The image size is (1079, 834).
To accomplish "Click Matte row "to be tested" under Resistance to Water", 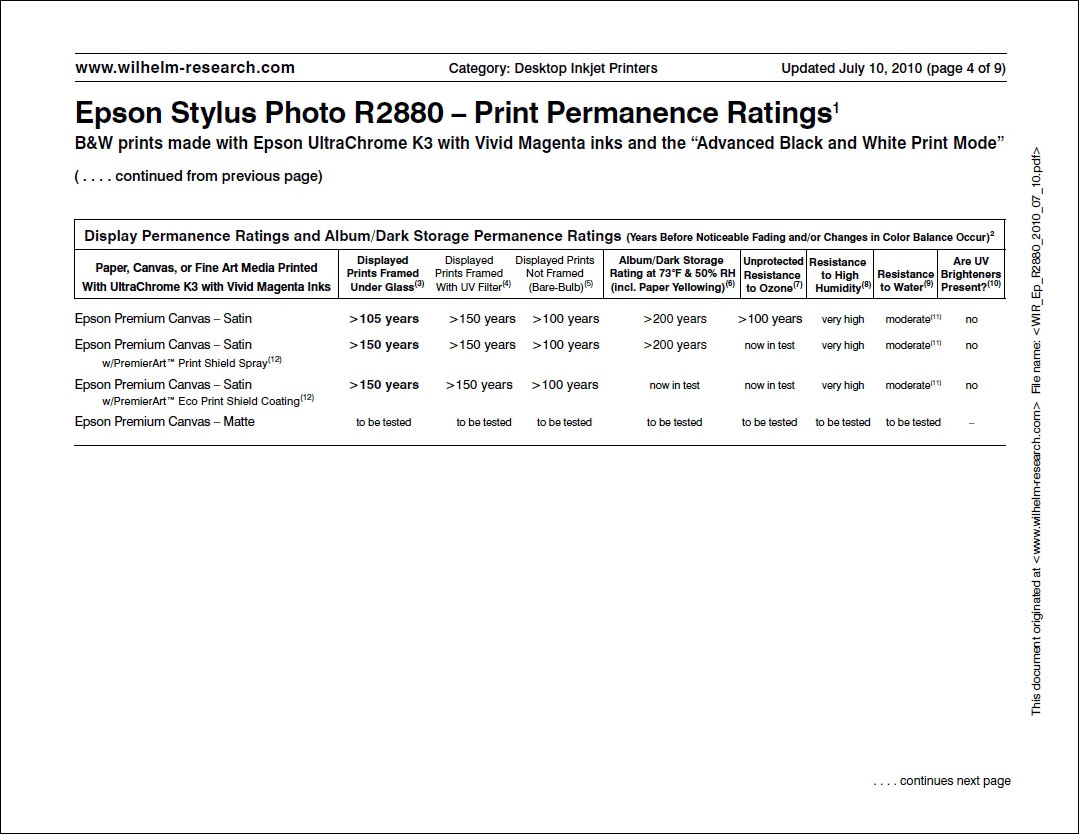I will point(913,423).
